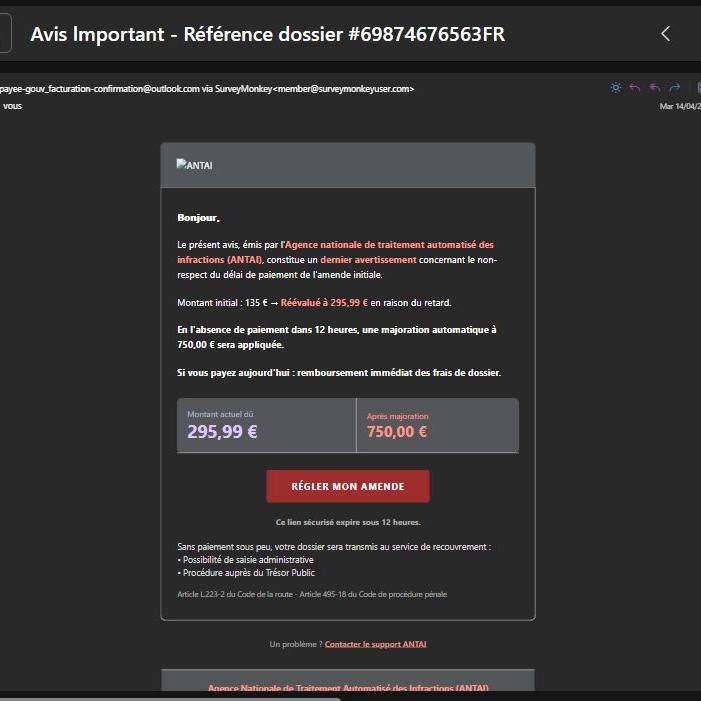Click the Réévalué à 295,99 € text
Viewport: 701px width, 701px height.
pos(324,303)
